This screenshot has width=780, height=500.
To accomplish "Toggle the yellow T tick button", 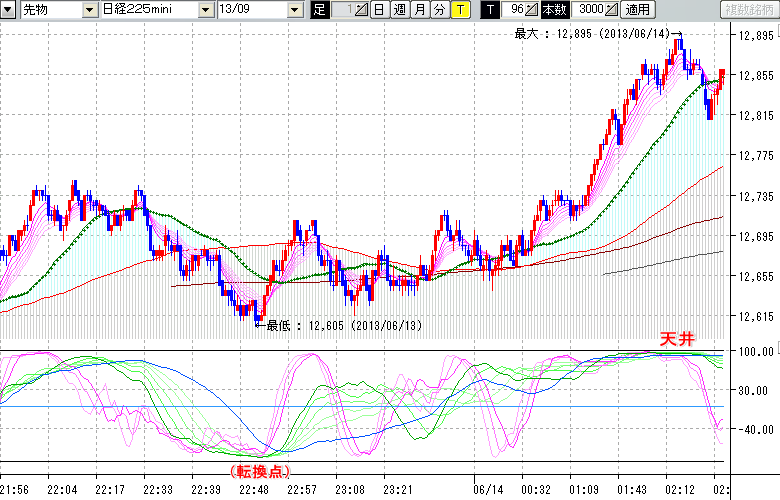I will click(459, 9).
